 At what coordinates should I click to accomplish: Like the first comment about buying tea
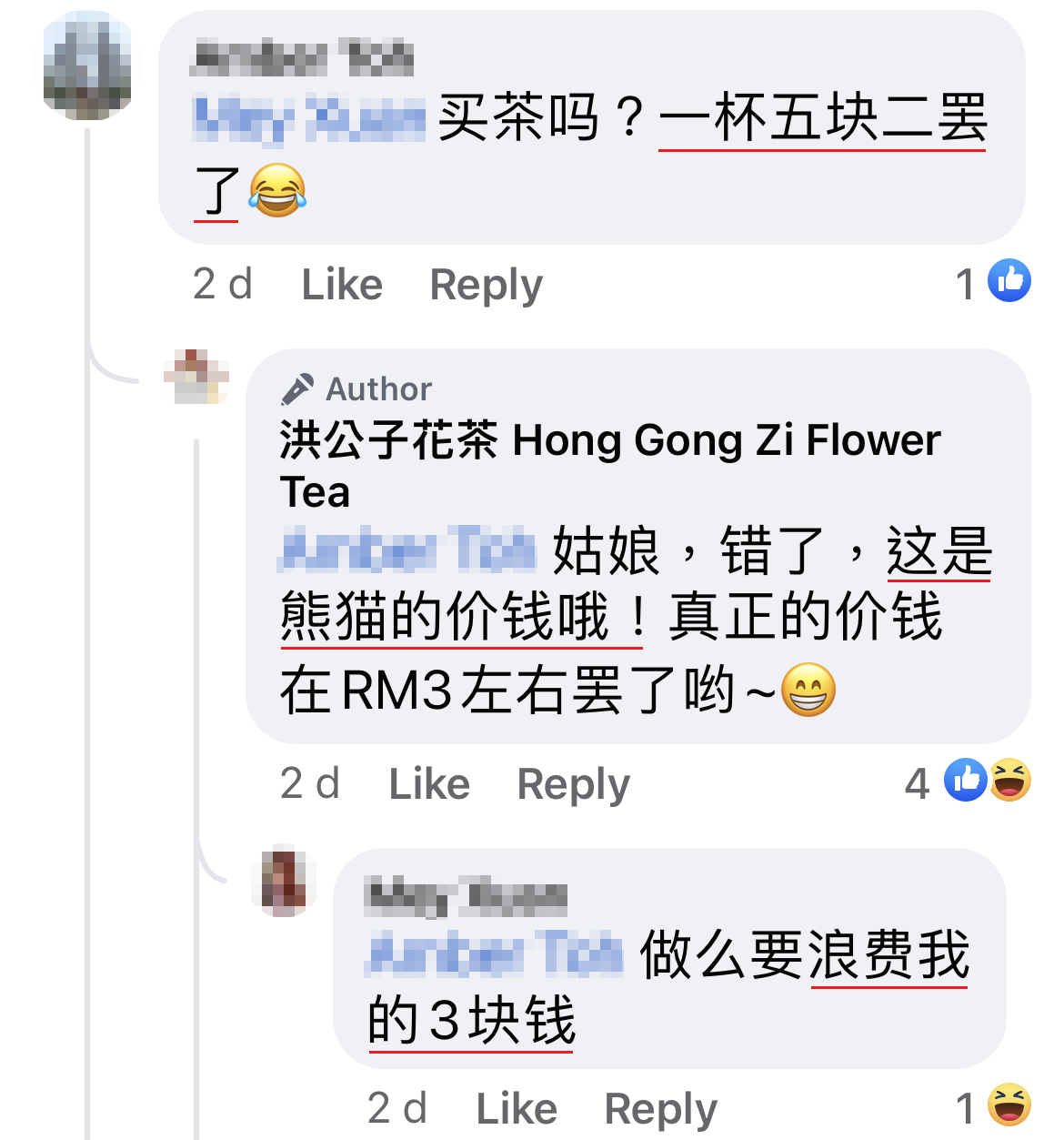342,285
